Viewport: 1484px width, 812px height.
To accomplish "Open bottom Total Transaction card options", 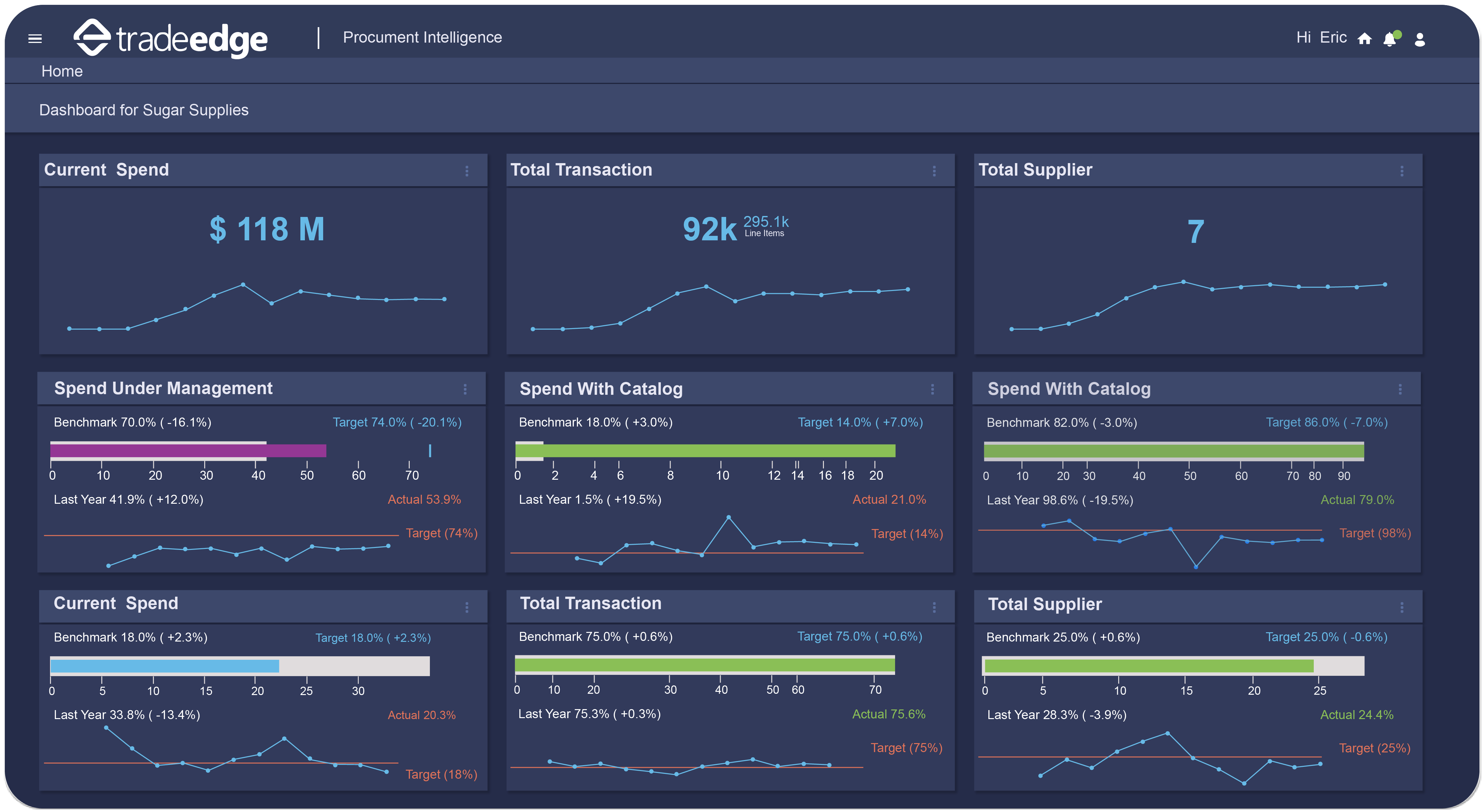I will pos(934,607).
